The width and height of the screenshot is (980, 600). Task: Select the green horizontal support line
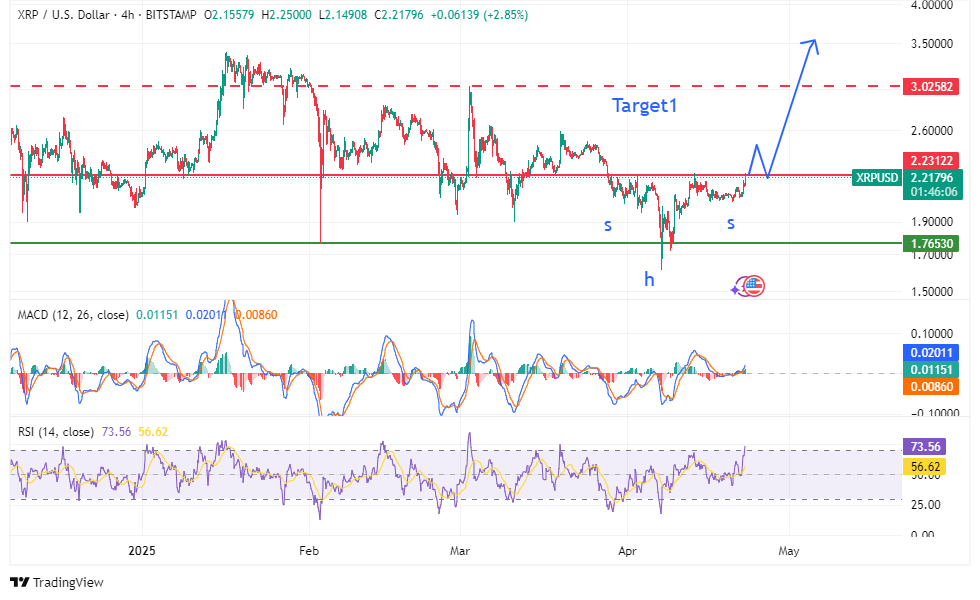click(456, 243)
